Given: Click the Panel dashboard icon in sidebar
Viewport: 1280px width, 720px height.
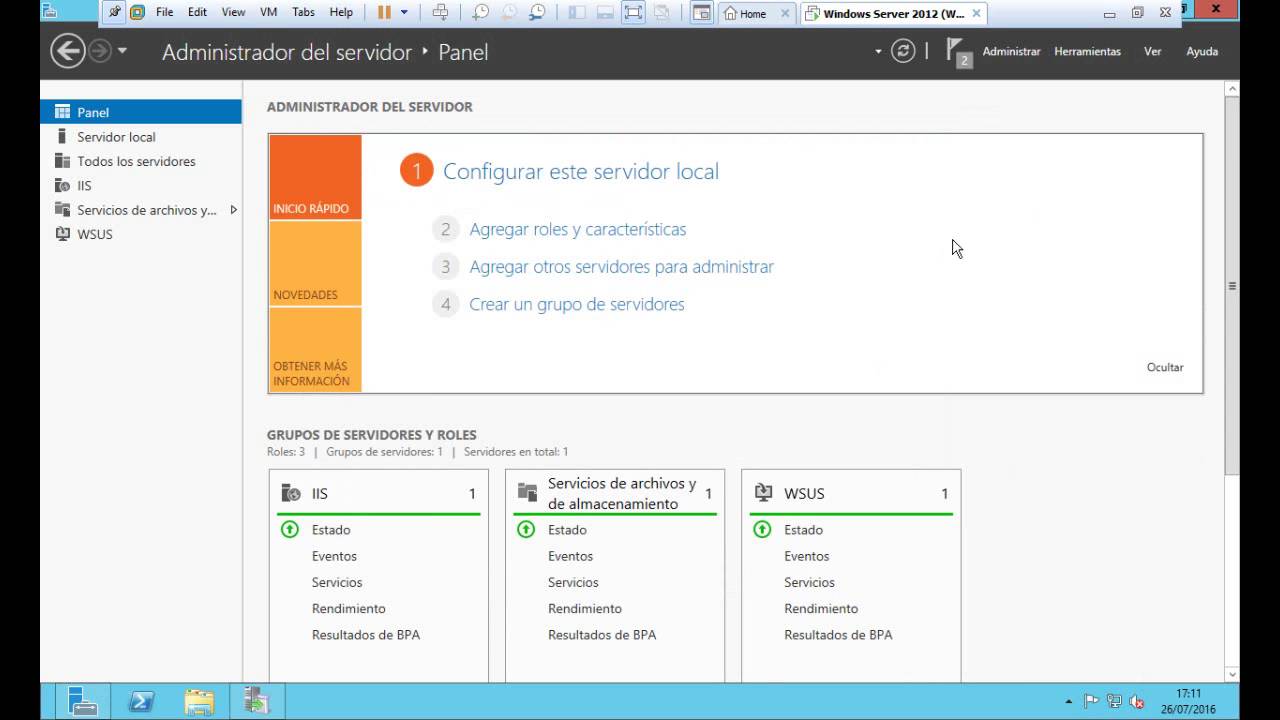Looking at the screenshot, I should pos(62,112).
